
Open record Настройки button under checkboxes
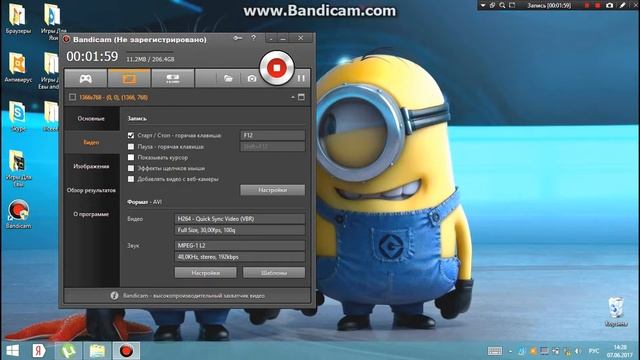point(272,190)
